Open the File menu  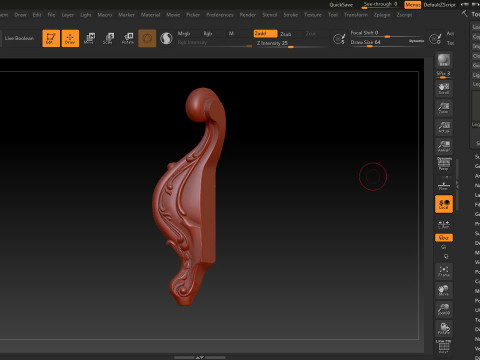[51, 15]
